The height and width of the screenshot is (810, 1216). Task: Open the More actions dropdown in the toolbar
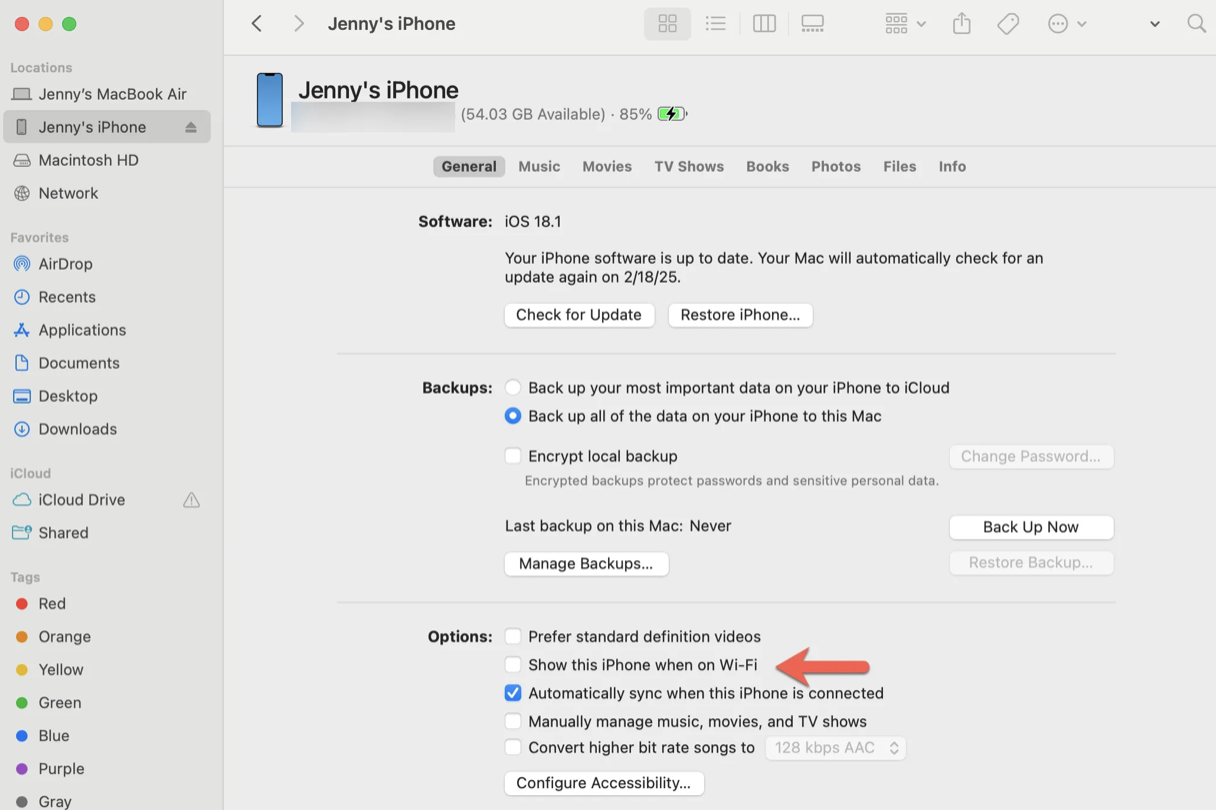pos(1060,23)
